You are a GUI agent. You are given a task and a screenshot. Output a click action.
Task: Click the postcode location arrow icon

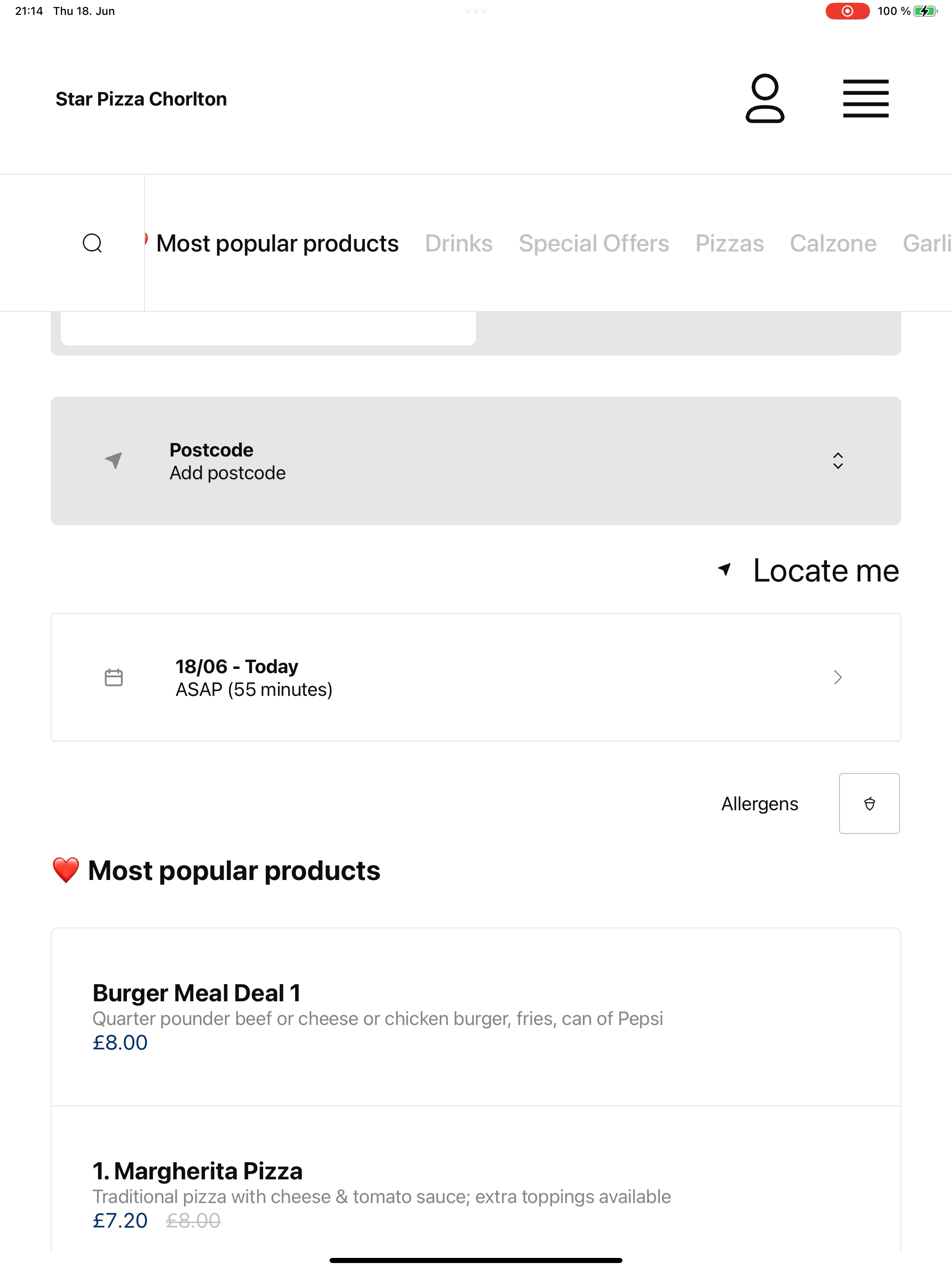114,461
